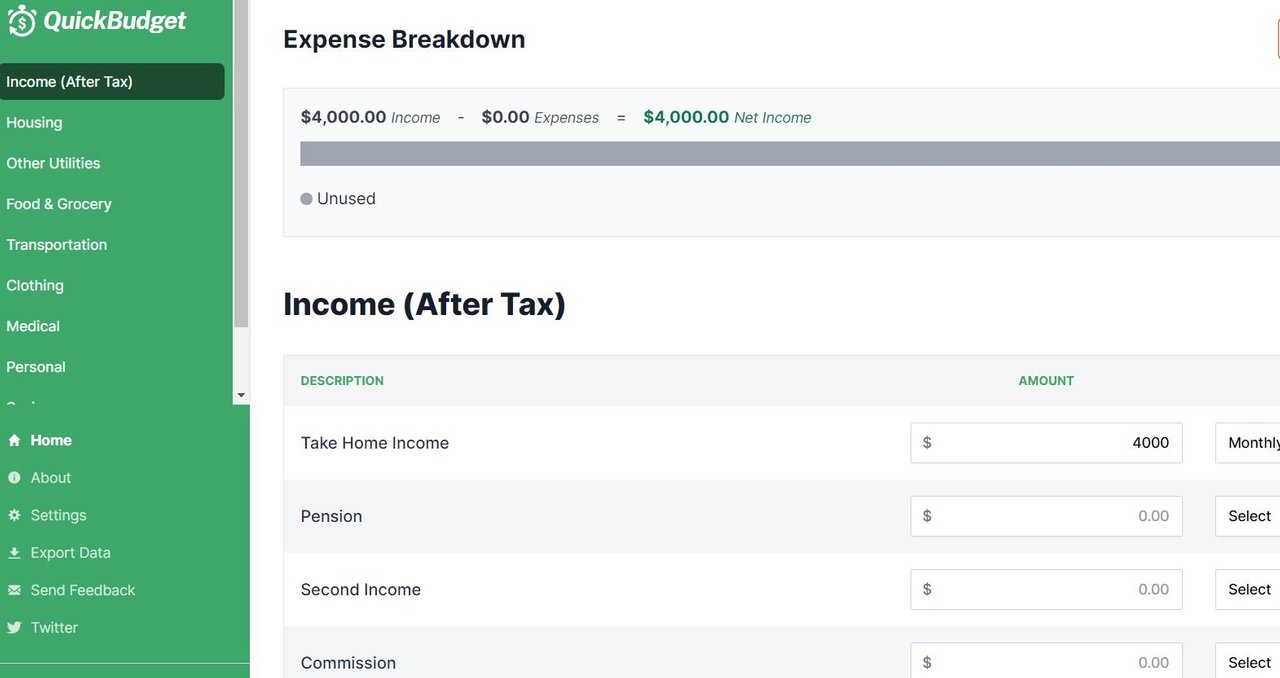This screenshot has height=678, width=1280.
Task: Click the sidebar scroll down arrow
Action: coord(241,396)
